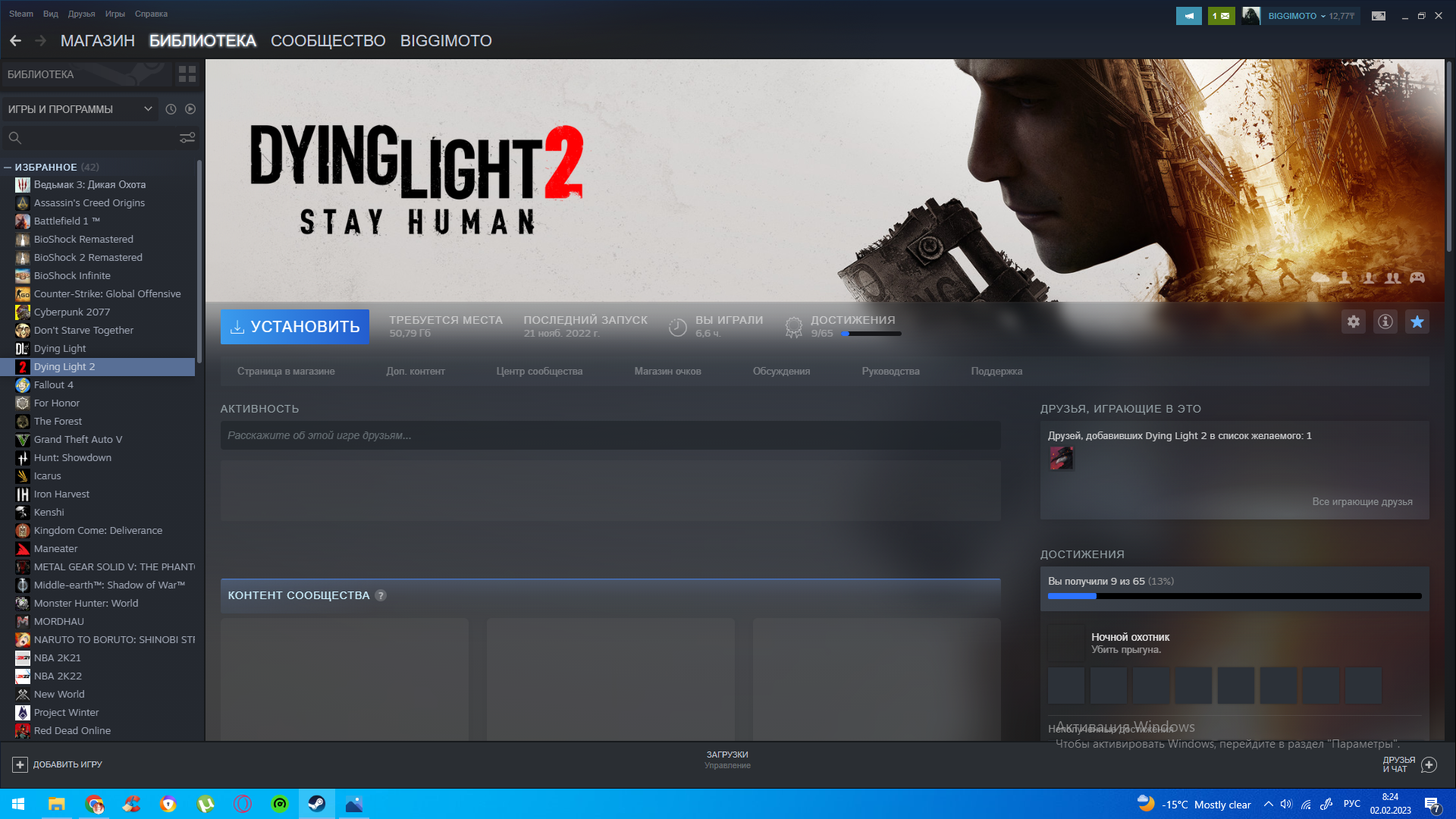Image resolution: width=1456 pixels, height=819 pixels.
Task: Click Все играющие друзья link
Action: coord(1362,502)
